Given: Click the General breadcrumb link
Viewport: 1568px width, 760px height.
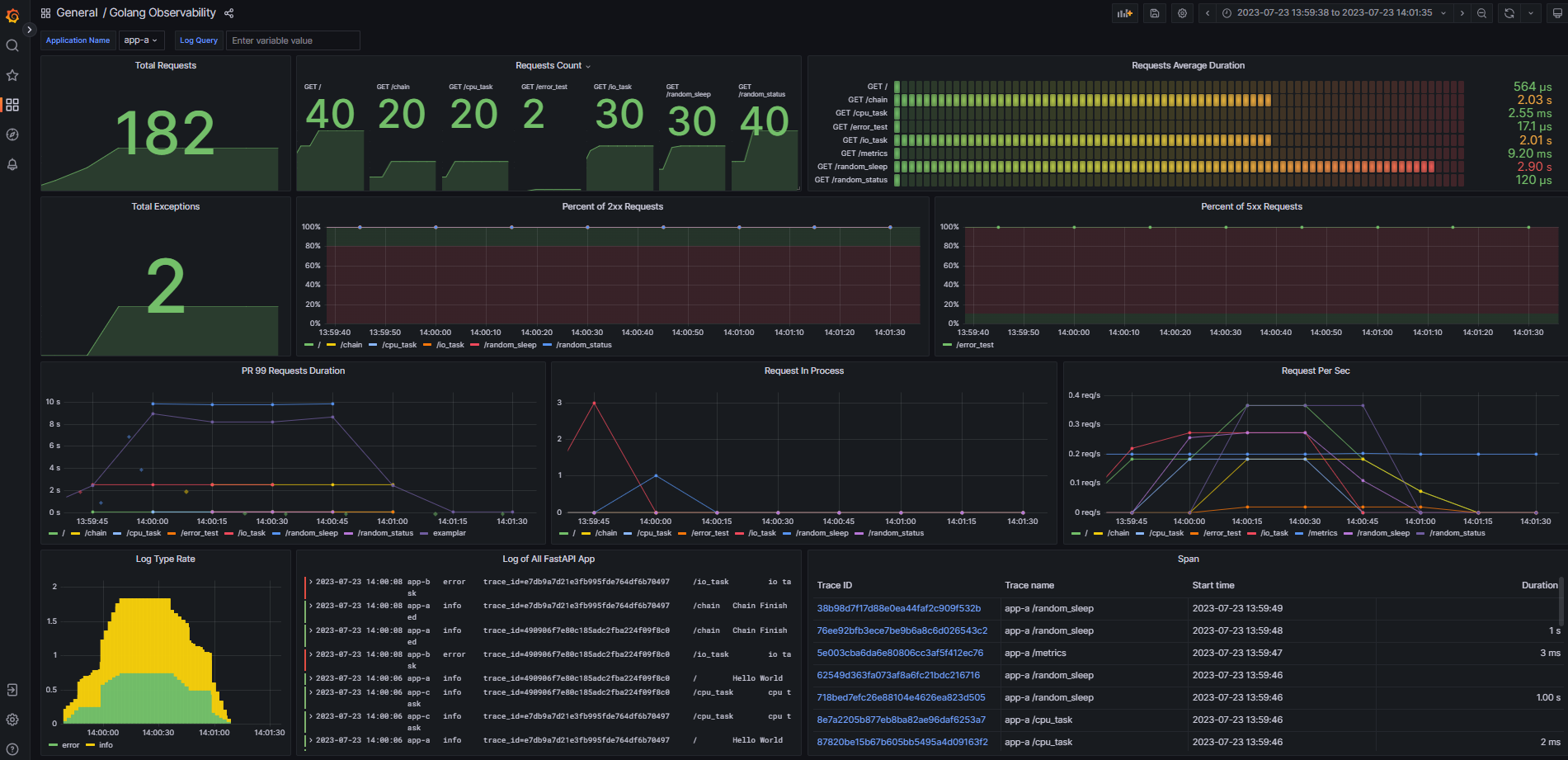Looking at the screenshot, I should [77, 13].
